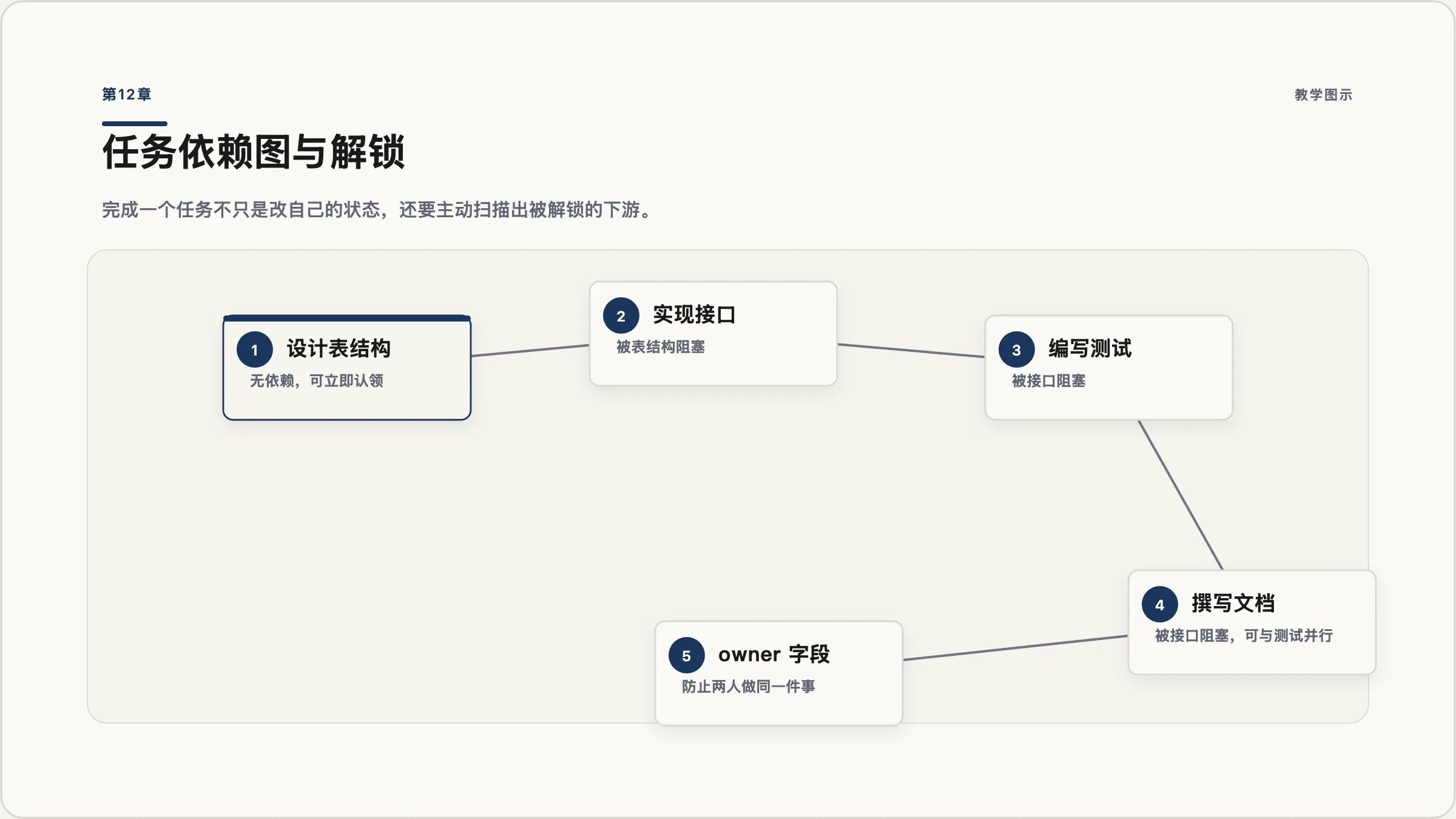Click the 教学图示 label

pos(1324,95)
